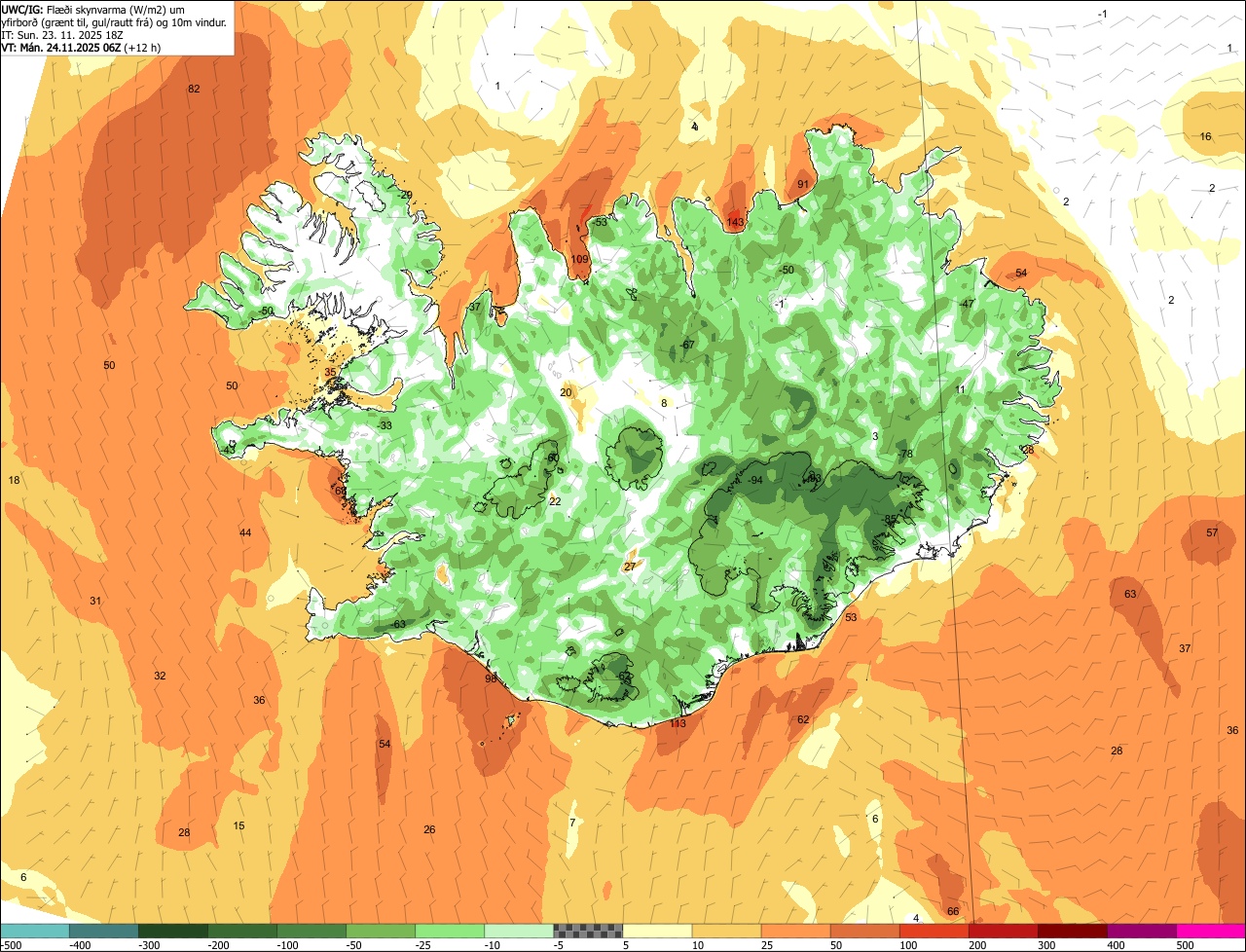
Task: Click the map value 143 on north coast
Action: coord(735,222)
